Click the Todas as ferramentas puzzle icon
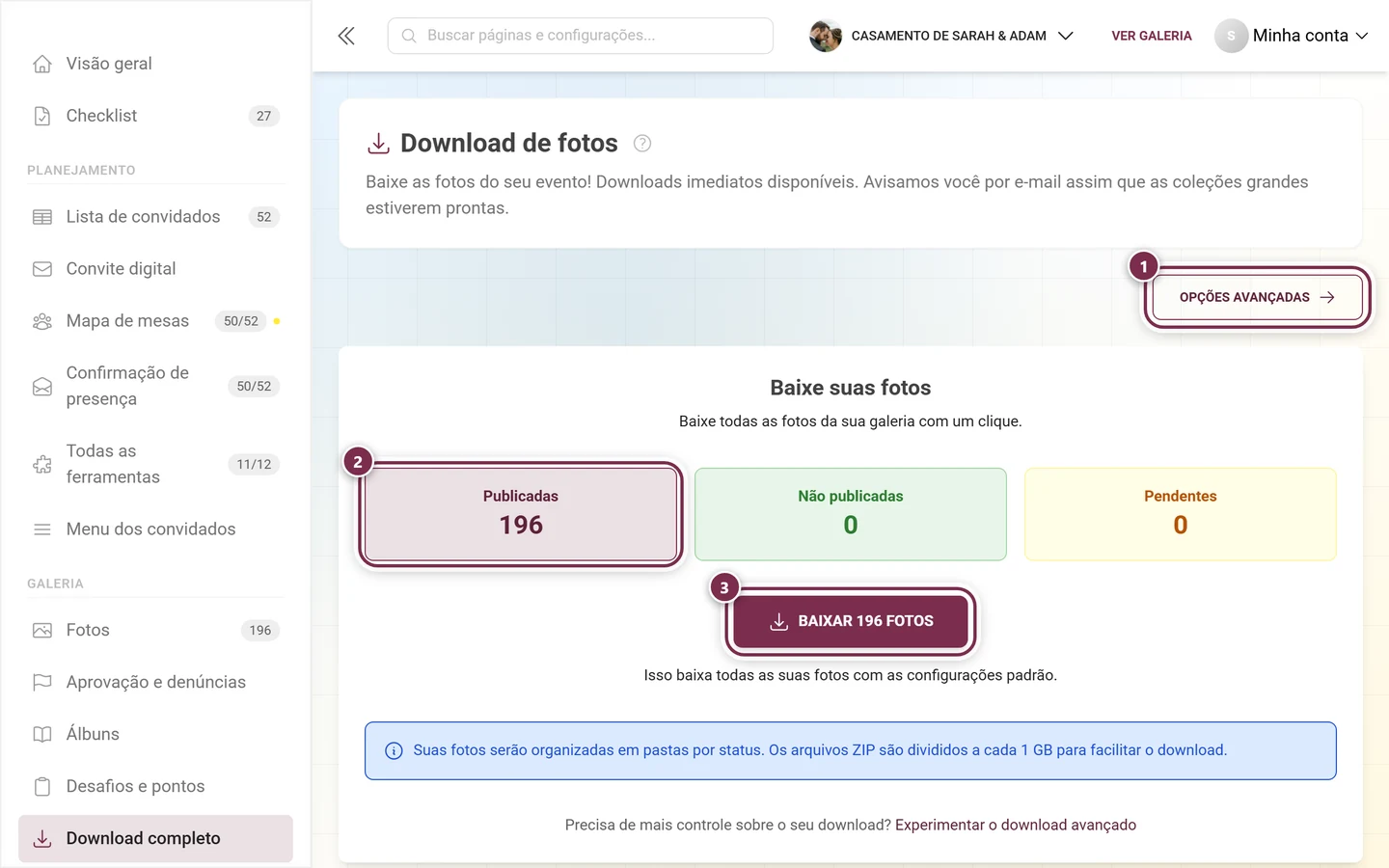 (42, 465)
